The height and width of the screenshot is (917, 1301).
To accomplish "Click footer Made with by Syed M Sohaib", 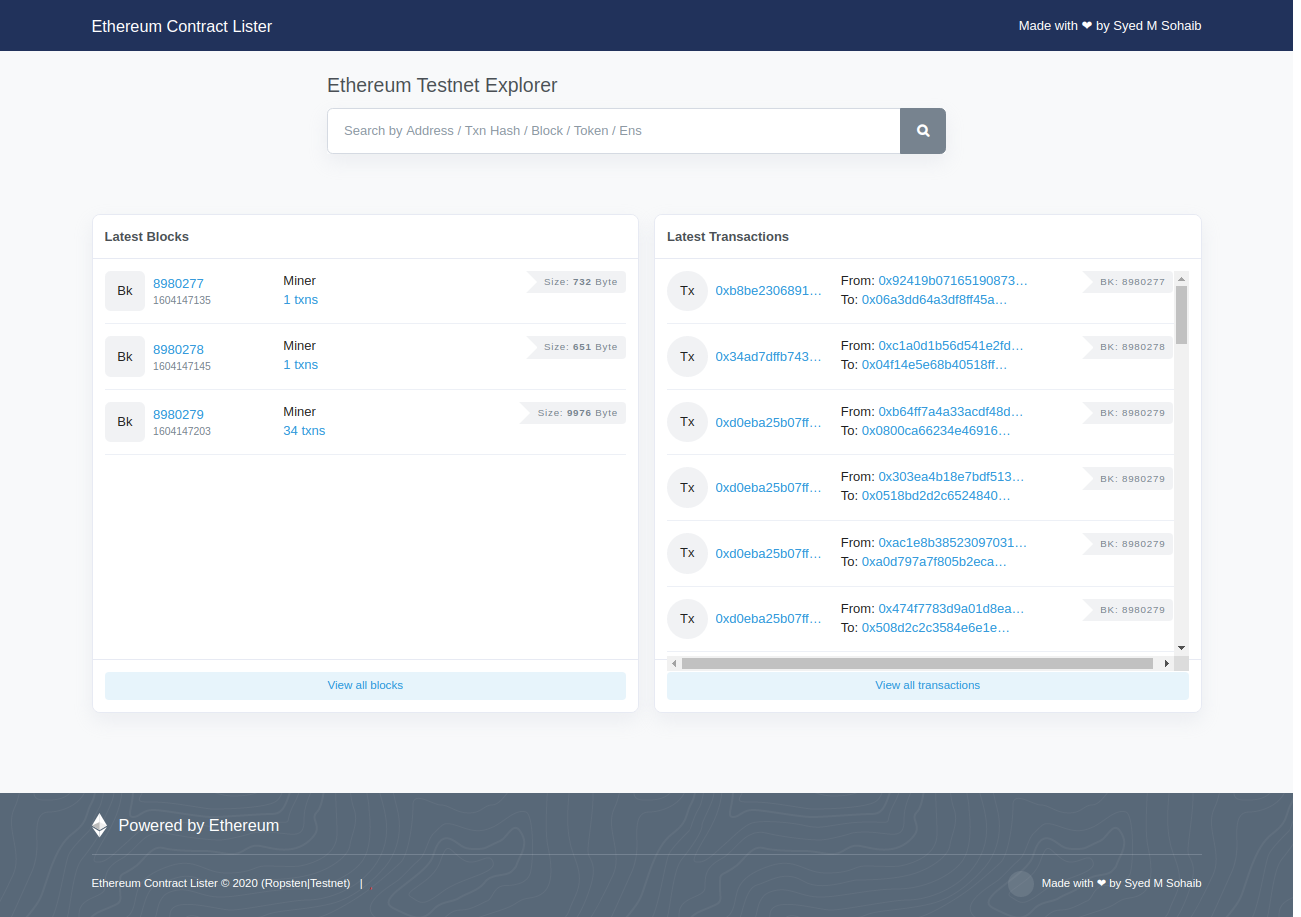I will point(1121,883).
